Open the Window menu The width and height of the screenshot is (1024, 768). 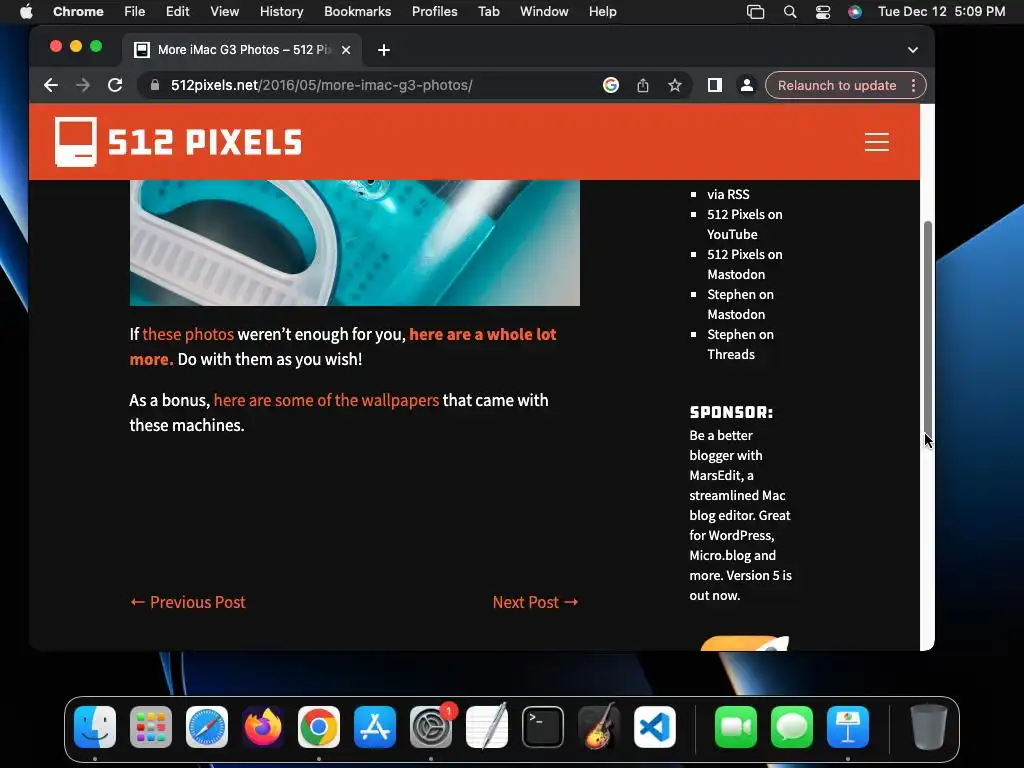pos(544,12)
